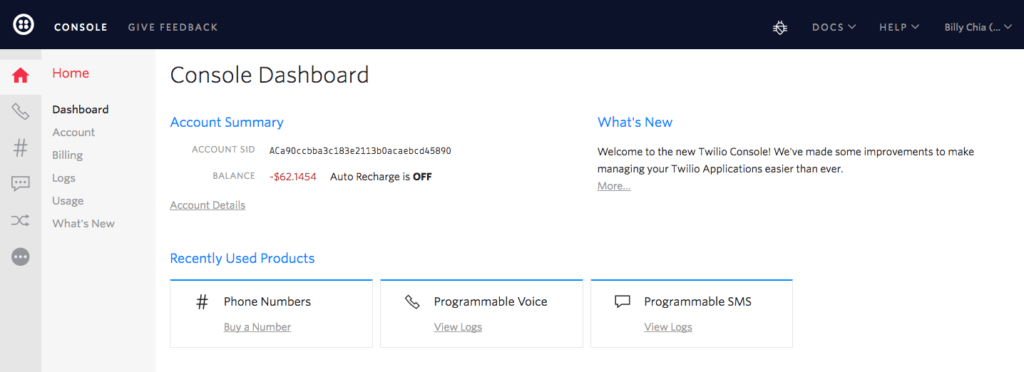Click the What's New section heading
1024x372 pixels.
(635, 122)
